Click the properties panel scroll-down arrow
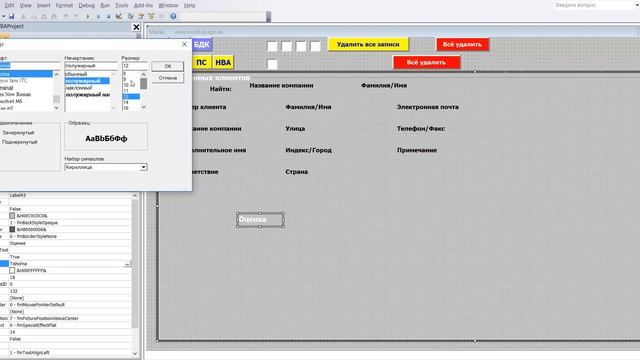640x360 pixels. click(x=135, y=353)
